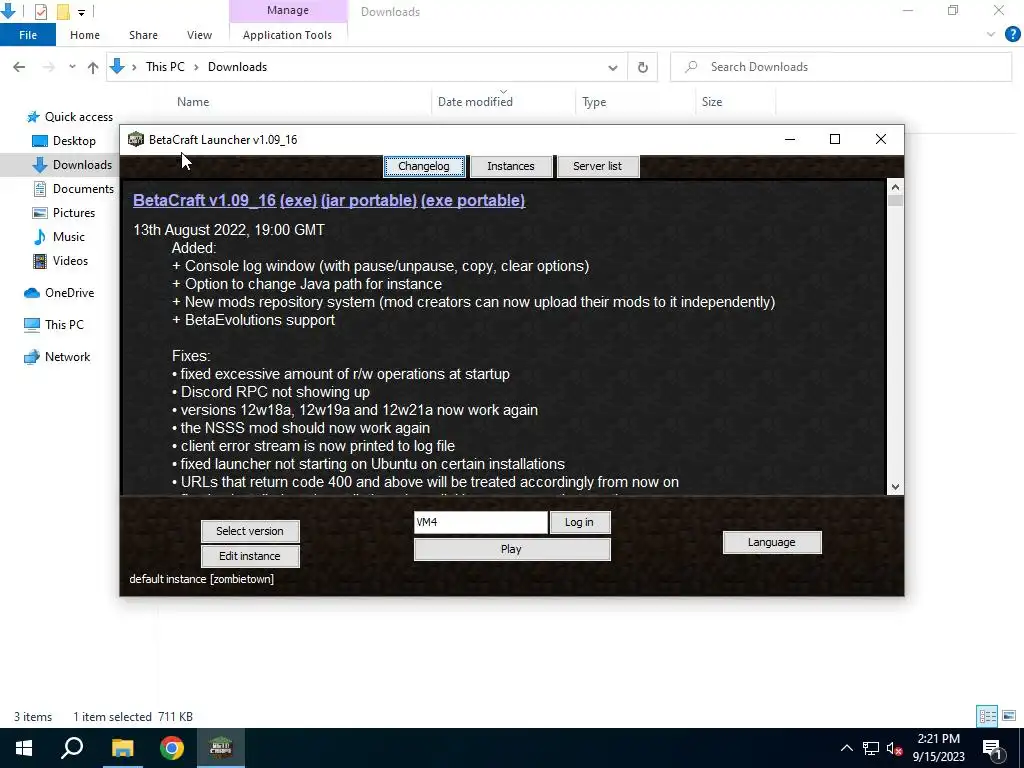
Task: Collapse the Explorer ribbon chevron
Action: click(x=991, y=35)
